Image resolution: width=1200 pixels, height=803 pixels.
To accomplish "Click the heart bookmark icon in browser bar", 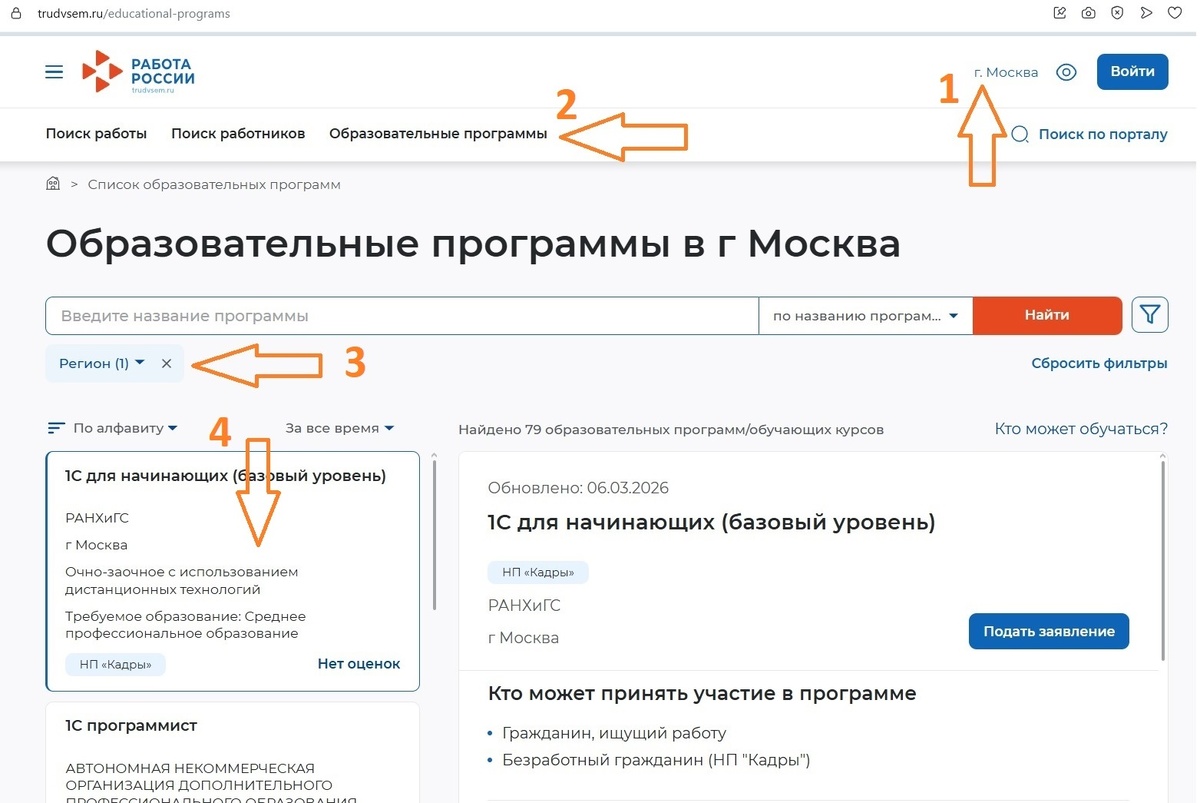I will [x=1174, y=13].
